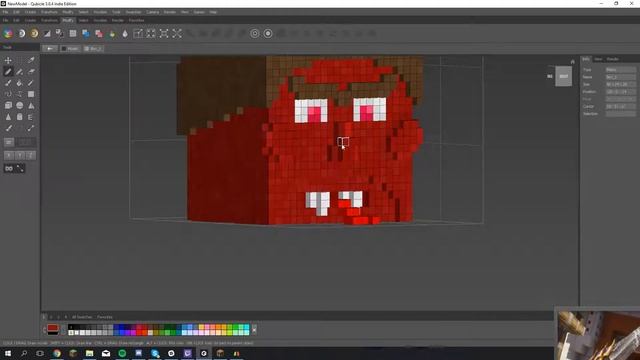Pick the Brush paint tool
640x360 pixels.
coord(8,83)
